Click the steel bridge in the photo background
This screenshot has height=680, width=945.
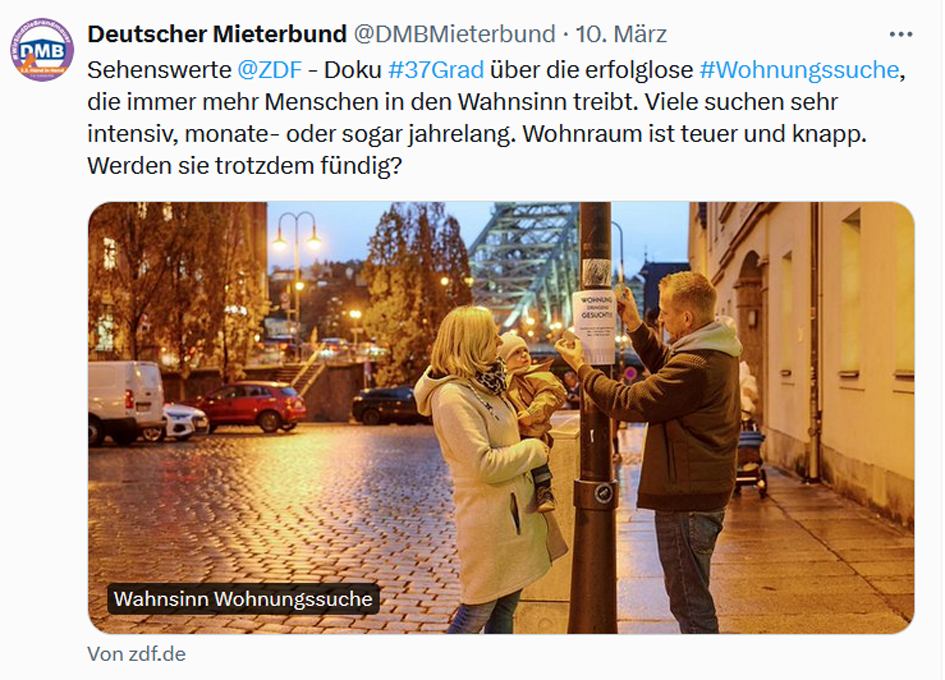[524, 265]
